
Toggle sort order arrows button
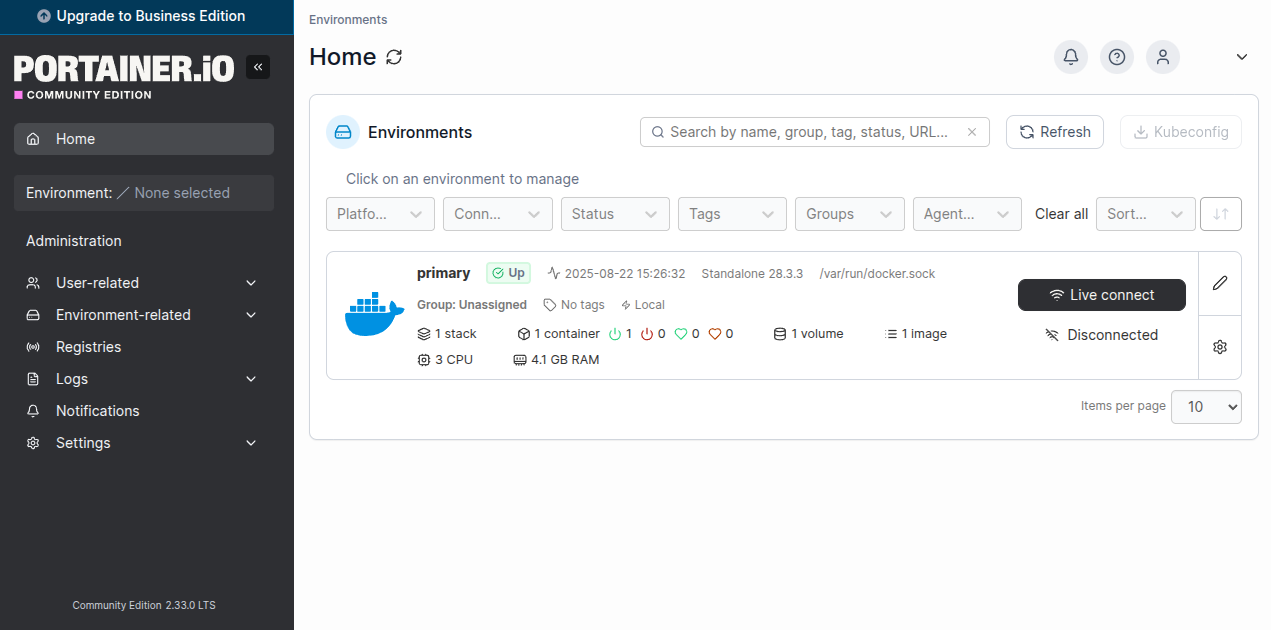pyautogui.click(x=1221, y=214)
